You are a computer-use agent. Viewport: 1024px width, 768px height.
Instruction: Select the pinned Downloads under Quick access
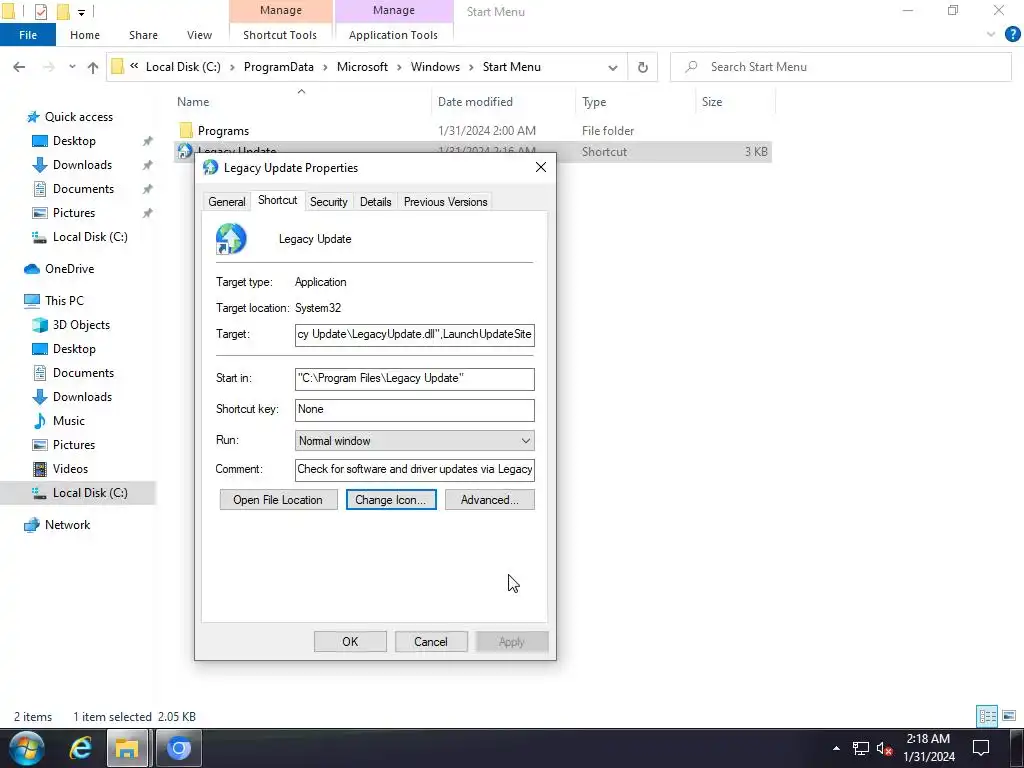[82, 165]
